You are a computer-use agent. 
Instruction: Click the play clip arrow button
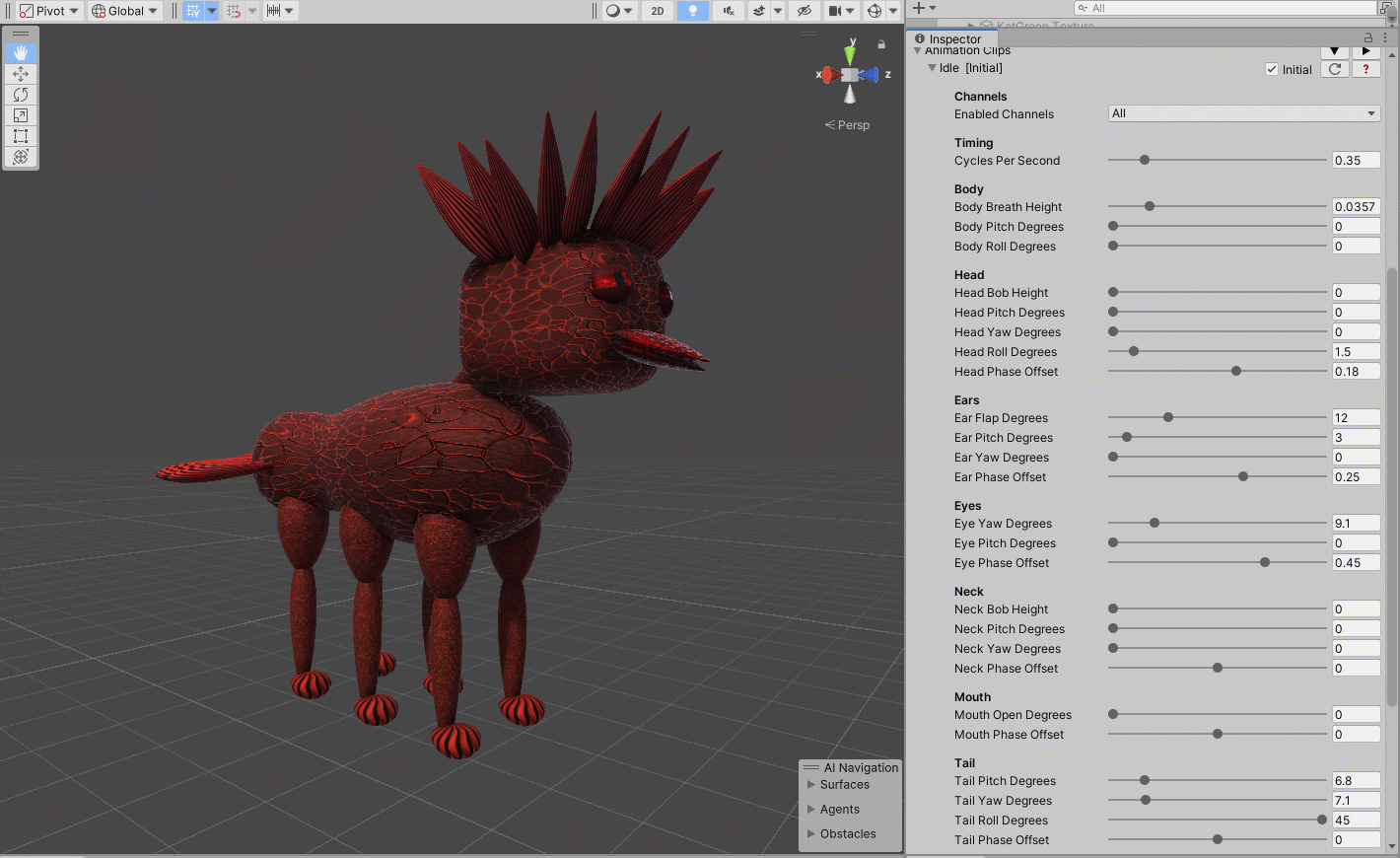1365,51
